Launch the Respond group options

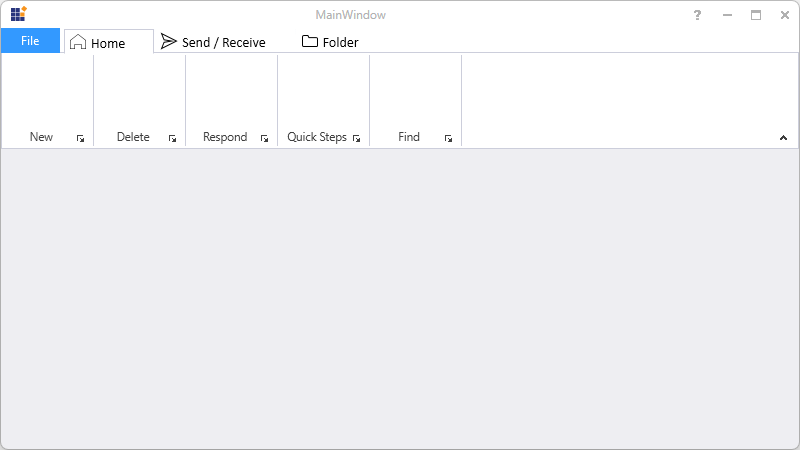(x=265, y=139)
